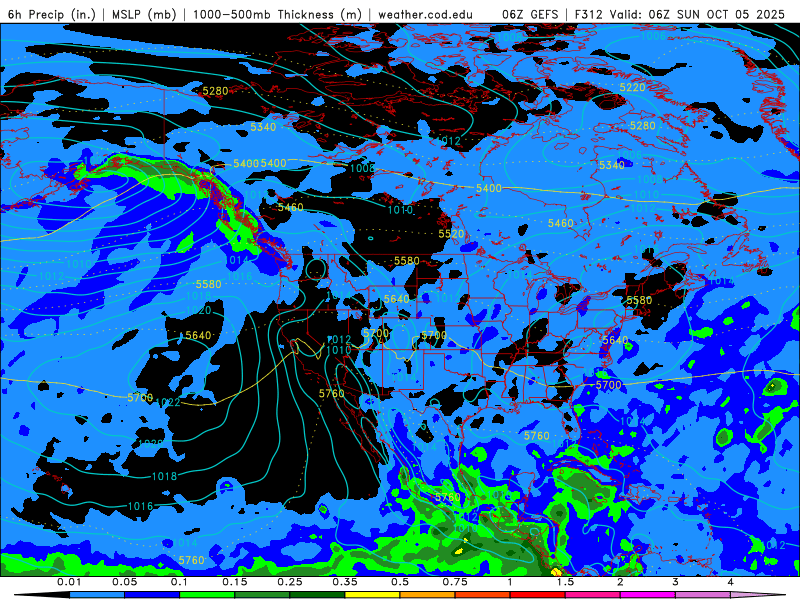The height and width of the screenshot is (600, 800).
Task: Click the 0.15 colorbar label
Action: (235, 582)
